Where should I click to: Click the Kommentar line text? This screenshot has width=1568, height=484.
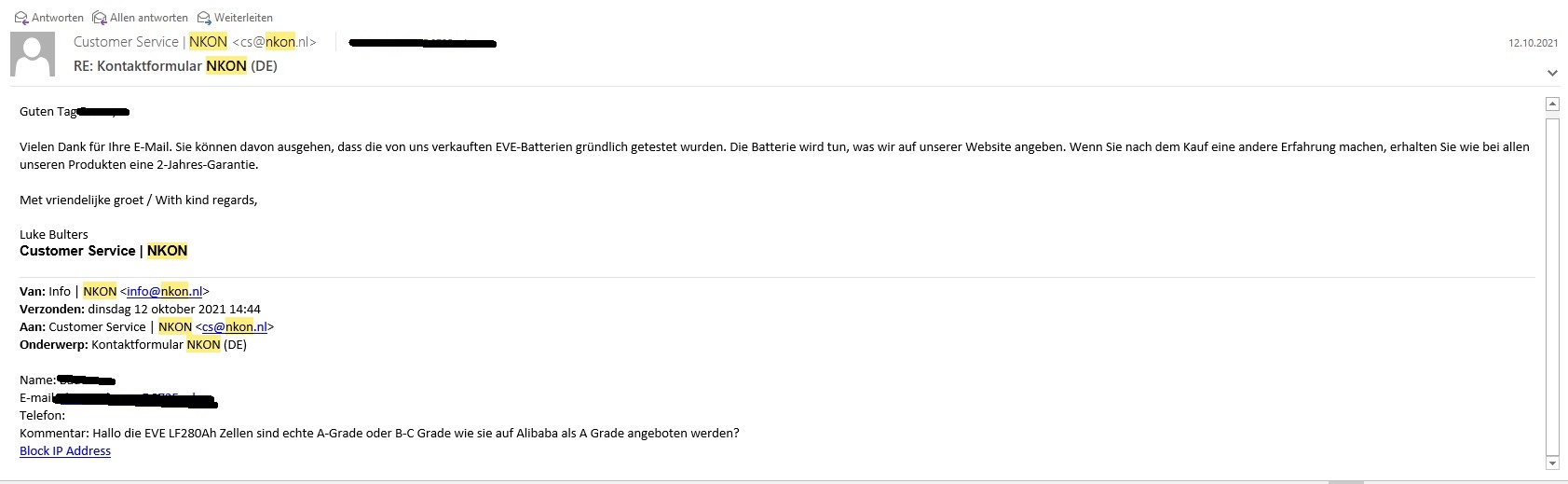coord(379,433)
